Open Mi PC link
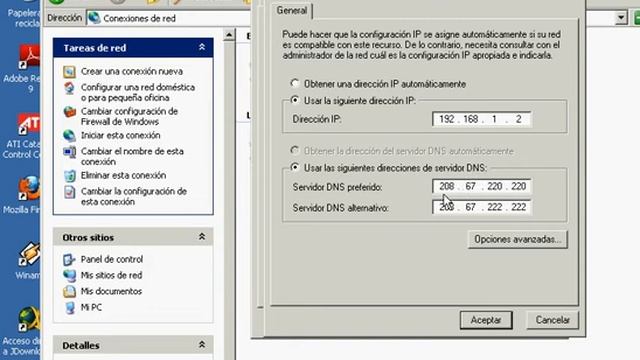Image resolution: width=640 pixels, height=360 pixels. [x=91, y=307]
